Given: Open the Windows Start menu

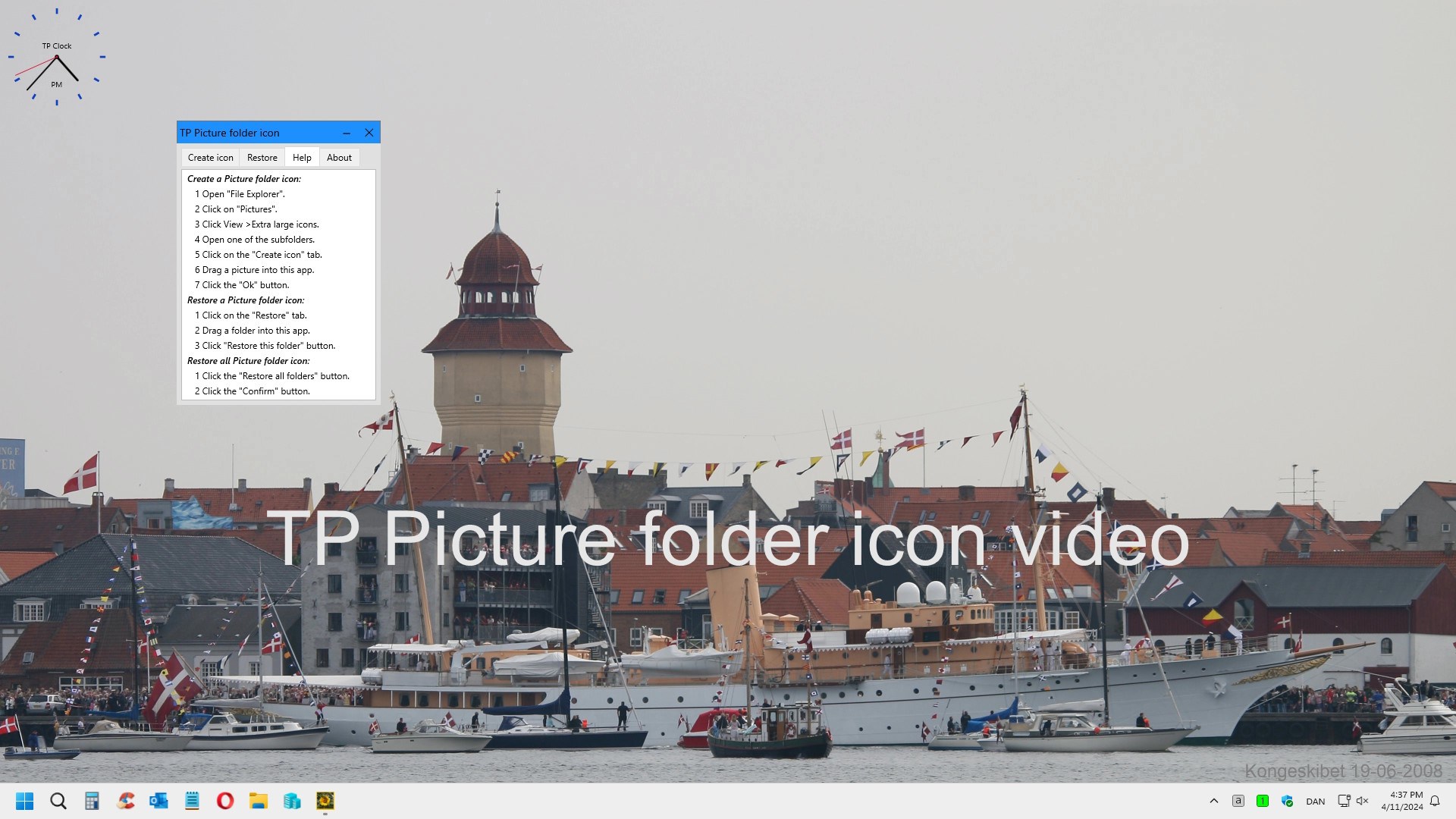Looking at the screenshot, I should click(x=25, y=801).
